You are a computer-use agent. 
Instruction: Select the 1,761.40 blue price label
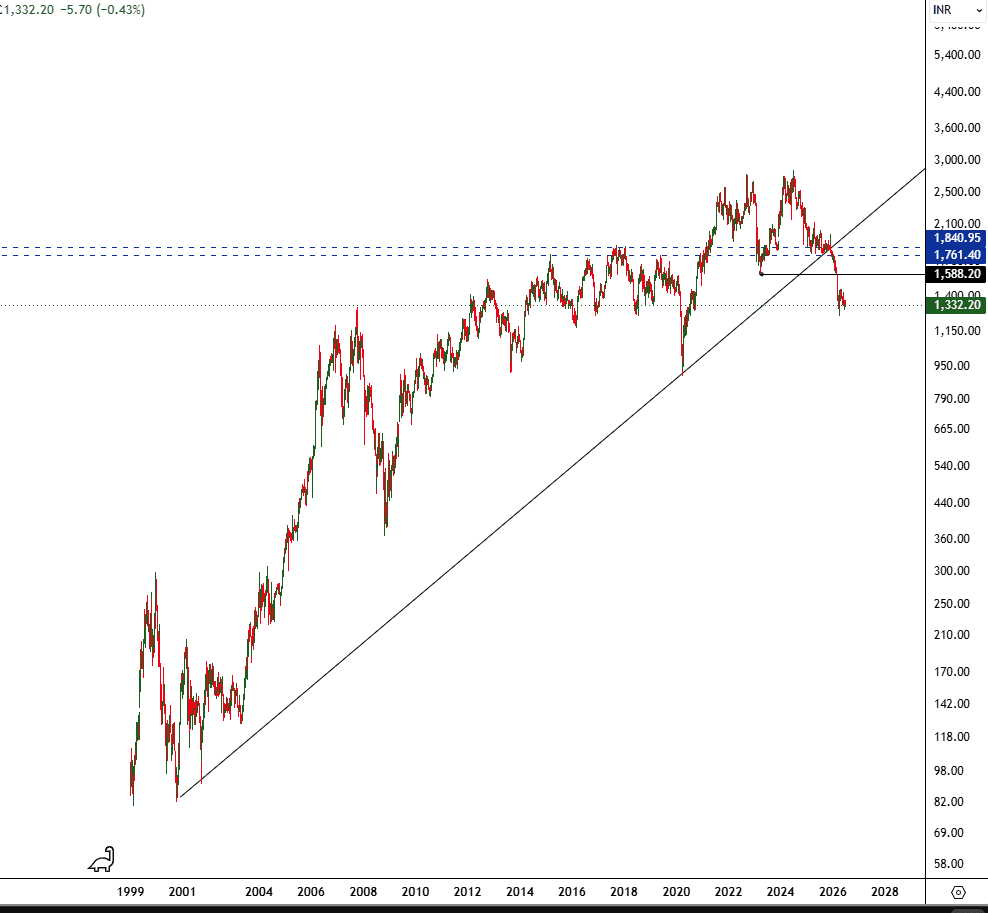[956, 255]
